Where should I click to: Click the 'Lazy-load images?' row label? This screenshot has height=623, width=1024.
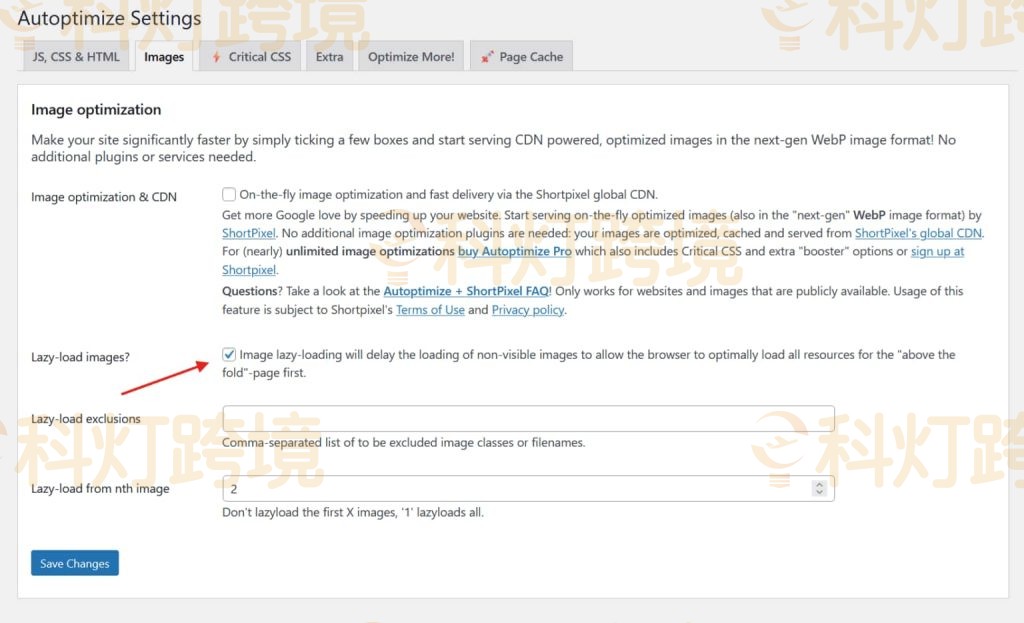point(80,357)
